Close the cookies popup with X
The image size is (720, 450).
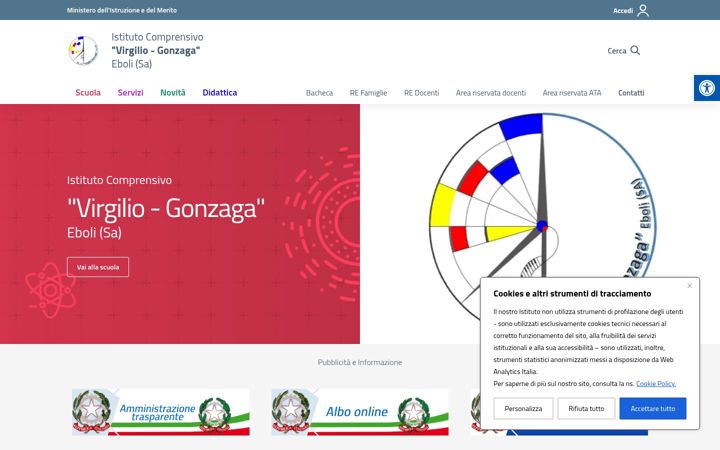689,286
